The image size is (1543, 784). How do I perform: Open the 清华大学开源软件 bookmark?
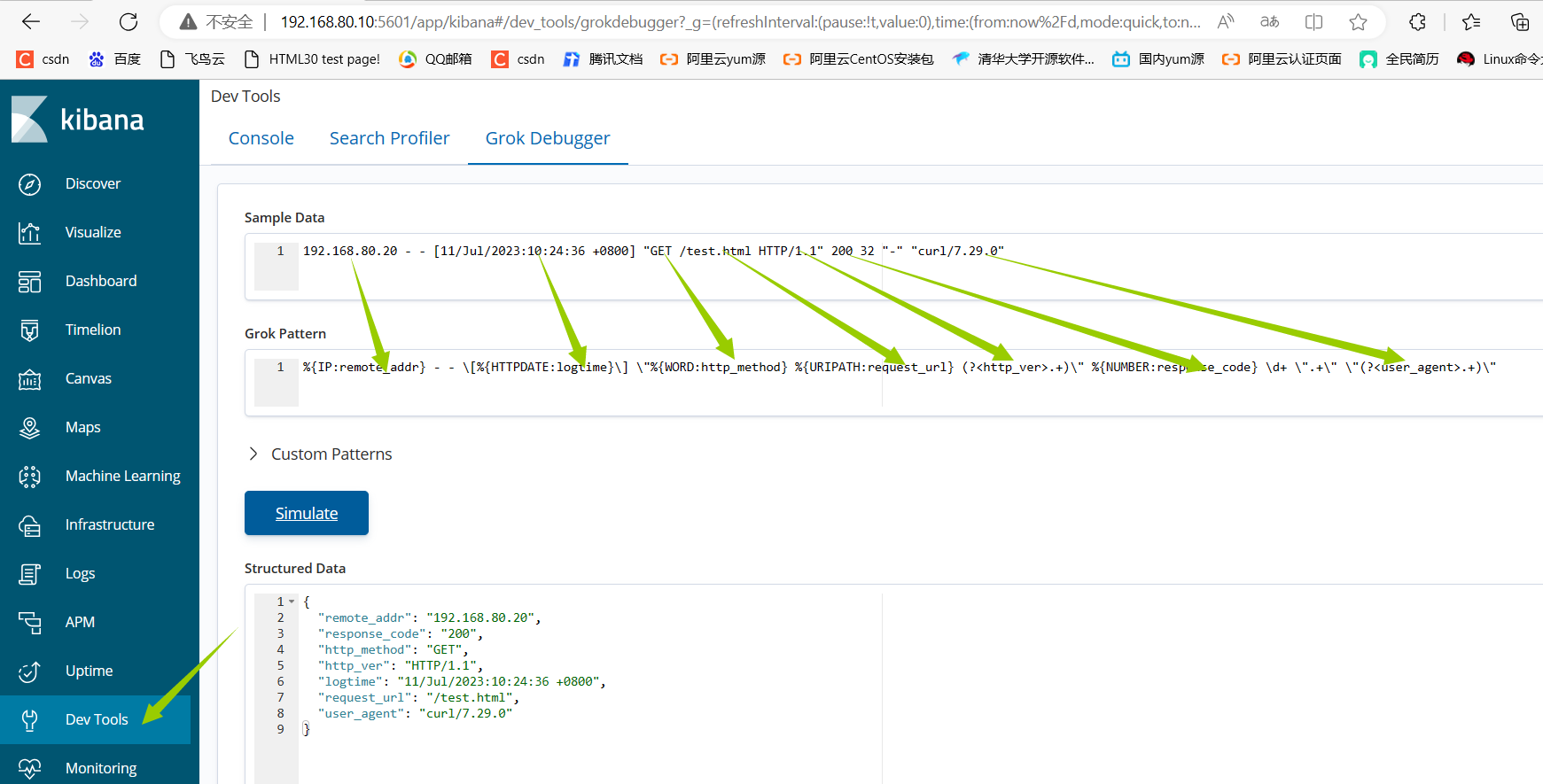[1024, 59]
